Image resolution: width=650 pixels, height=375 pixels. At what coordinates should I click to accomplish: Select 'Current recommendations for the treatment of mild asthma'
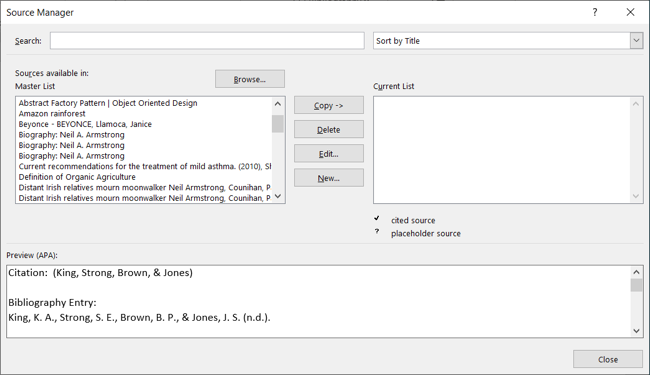pyautogui.click(x=145, y=166)
